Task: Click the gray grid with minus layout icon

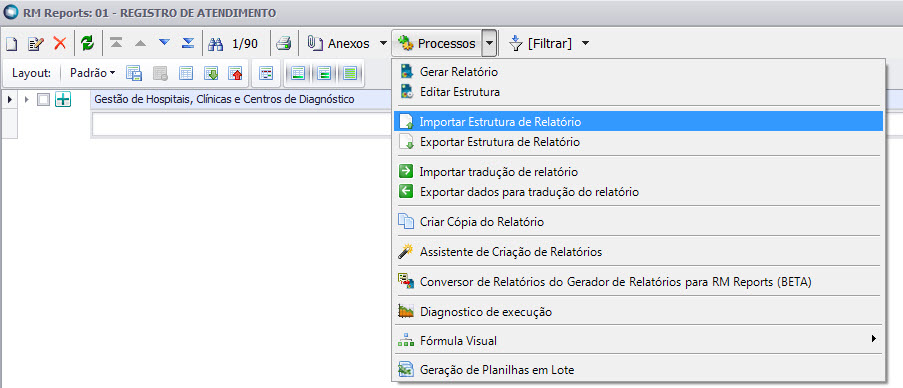Action: click(160, 74)
